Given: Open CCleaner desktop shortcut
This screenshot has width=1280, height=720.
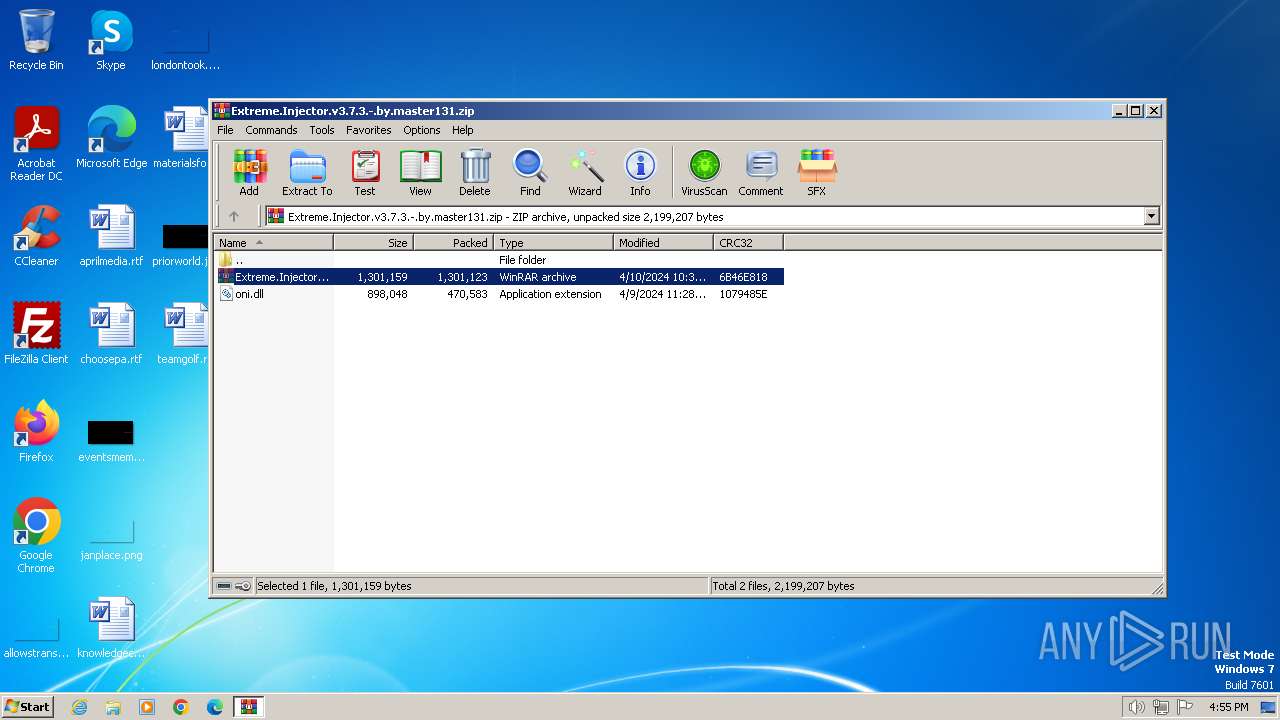Looking at the screenshot, I should click(36, 236).
